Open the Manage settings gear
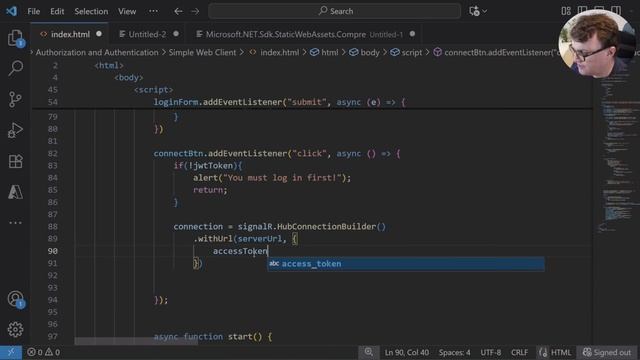 [x=16, y=329]
